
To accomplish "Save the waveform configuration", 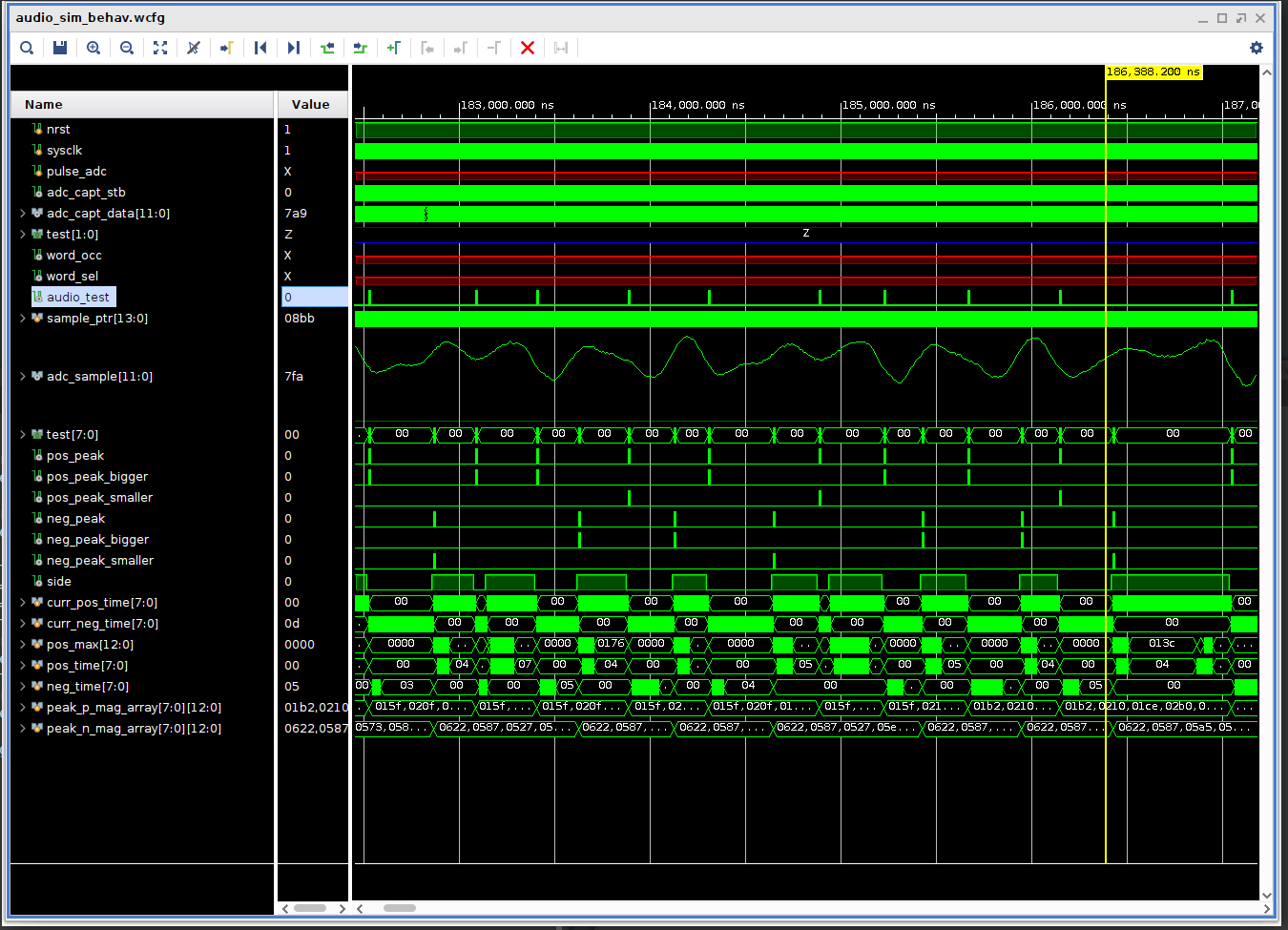I will 59,48.
